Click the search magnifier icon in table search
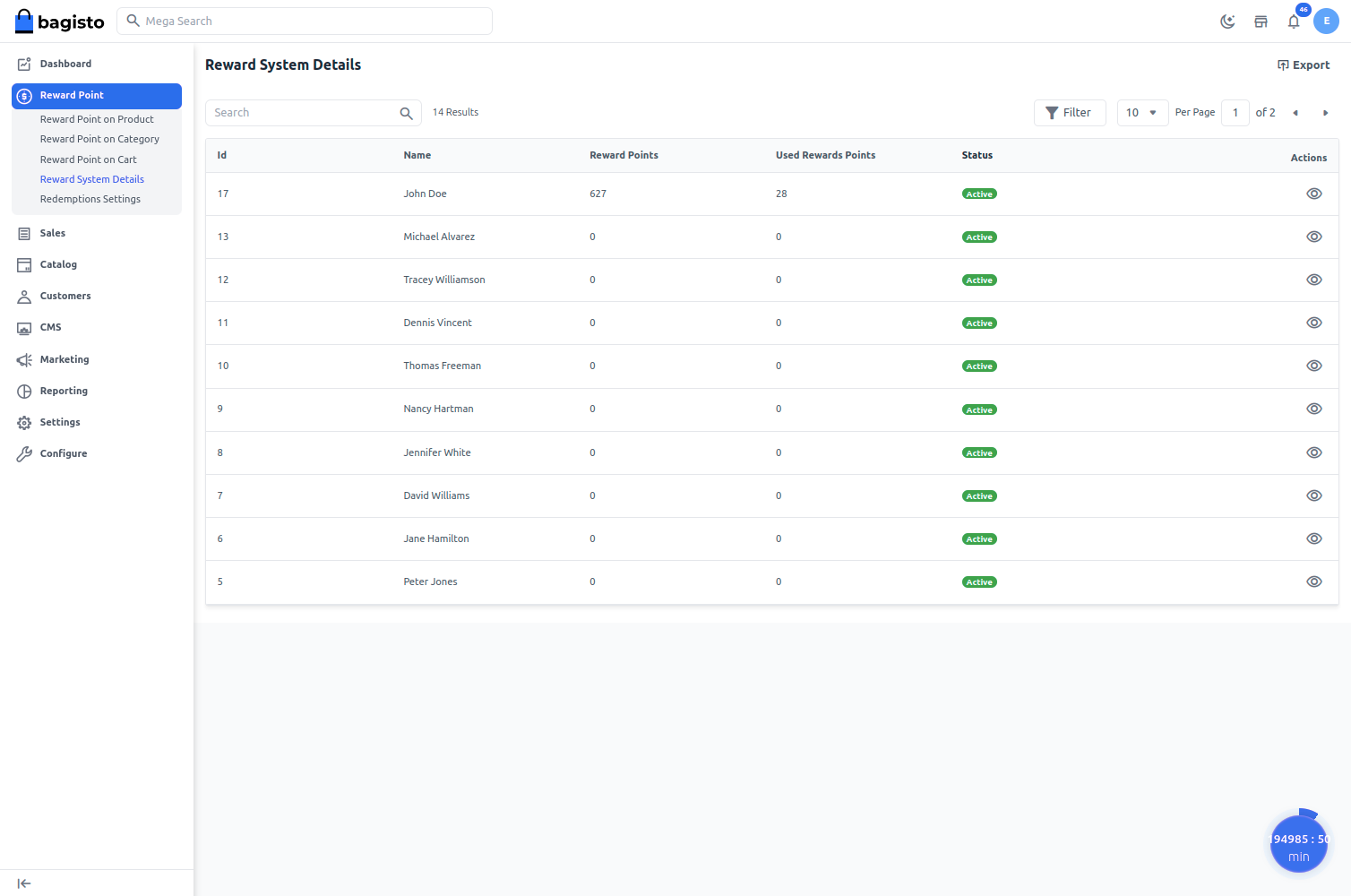 click(x=406, y=113)
